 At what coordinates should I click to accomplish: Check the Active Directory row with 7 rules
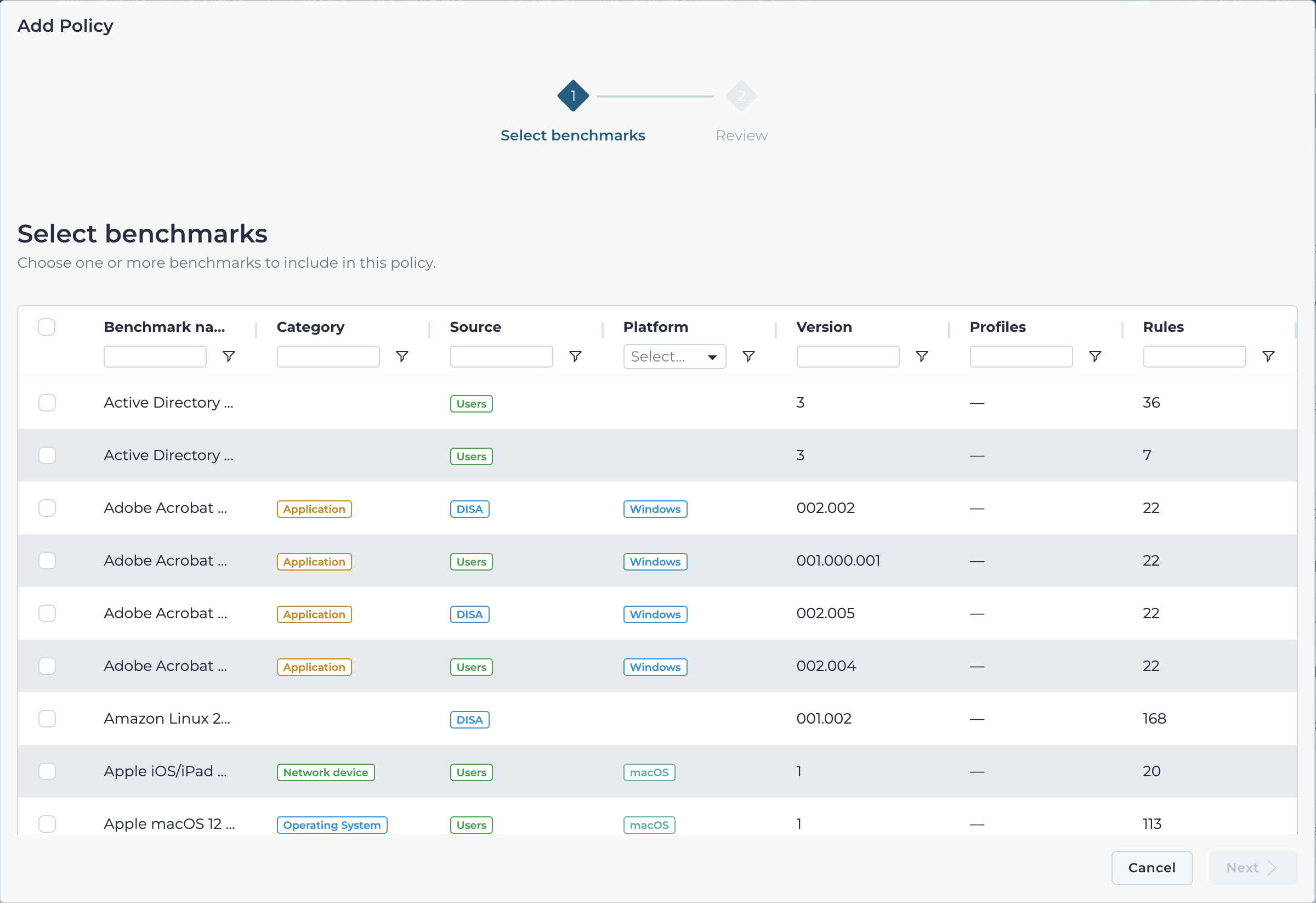click(x=47, y=455)
